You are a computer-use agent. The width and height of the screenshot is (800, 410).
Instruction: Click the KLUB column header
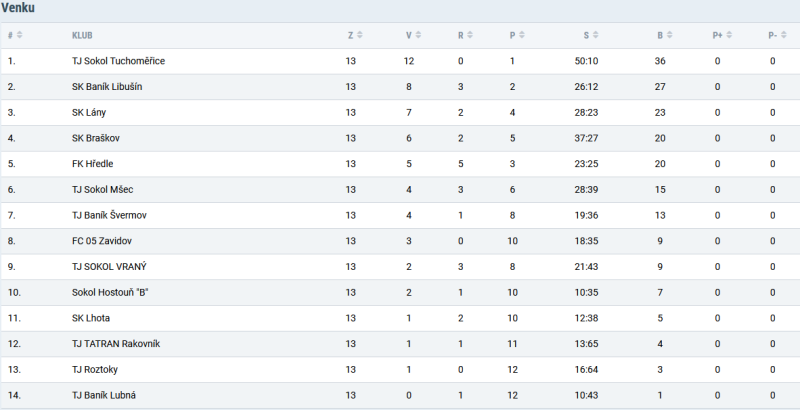[x=82, y=36]
